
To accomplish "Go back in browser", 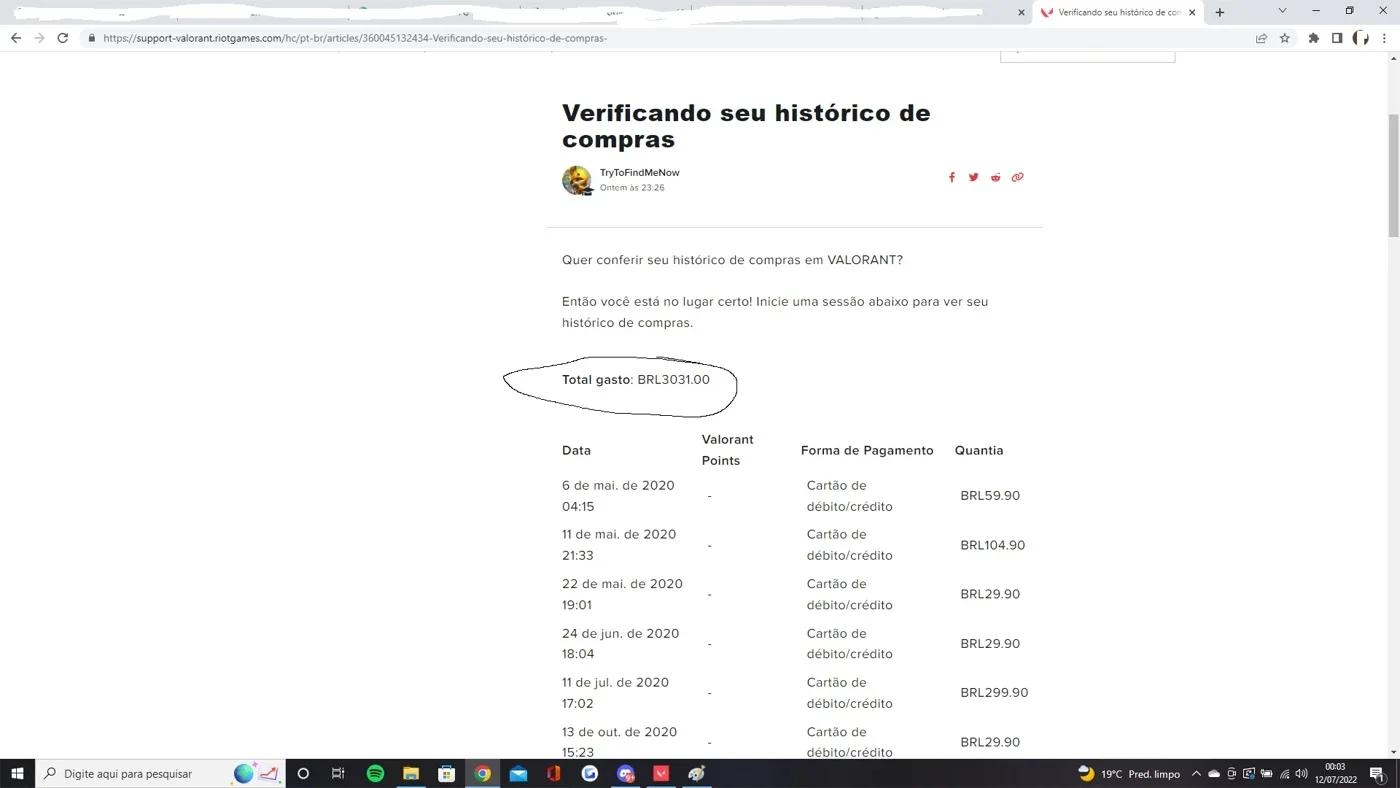I will 16,38.
